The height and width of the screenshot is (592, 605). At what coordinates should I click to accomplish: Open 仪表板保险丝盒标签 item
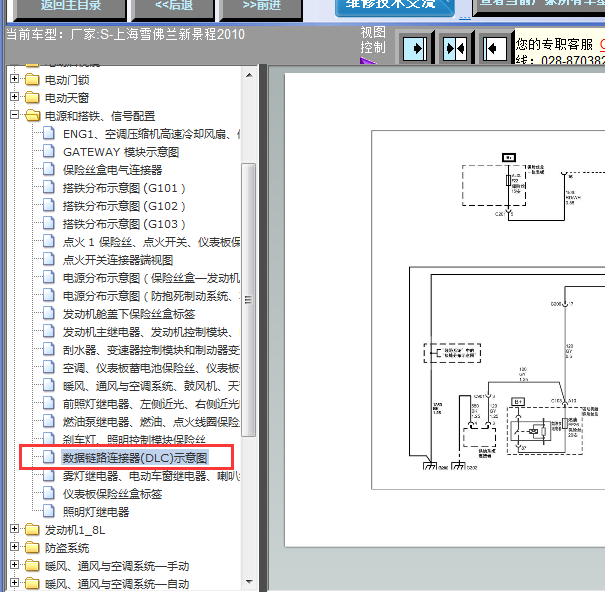coord(112,494)
